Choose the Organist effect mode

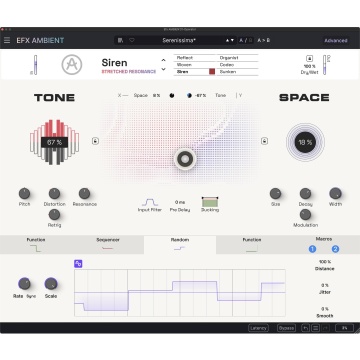[x=238, y=58]
